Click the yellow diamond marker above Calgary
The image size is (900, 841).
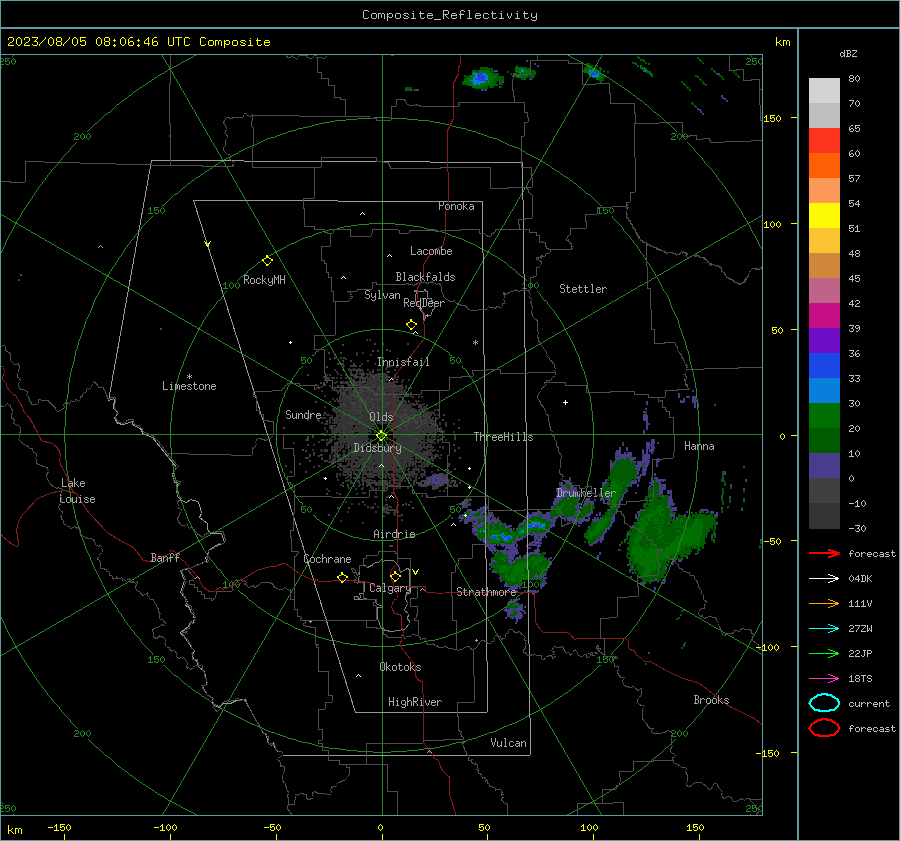click(395, 576)
